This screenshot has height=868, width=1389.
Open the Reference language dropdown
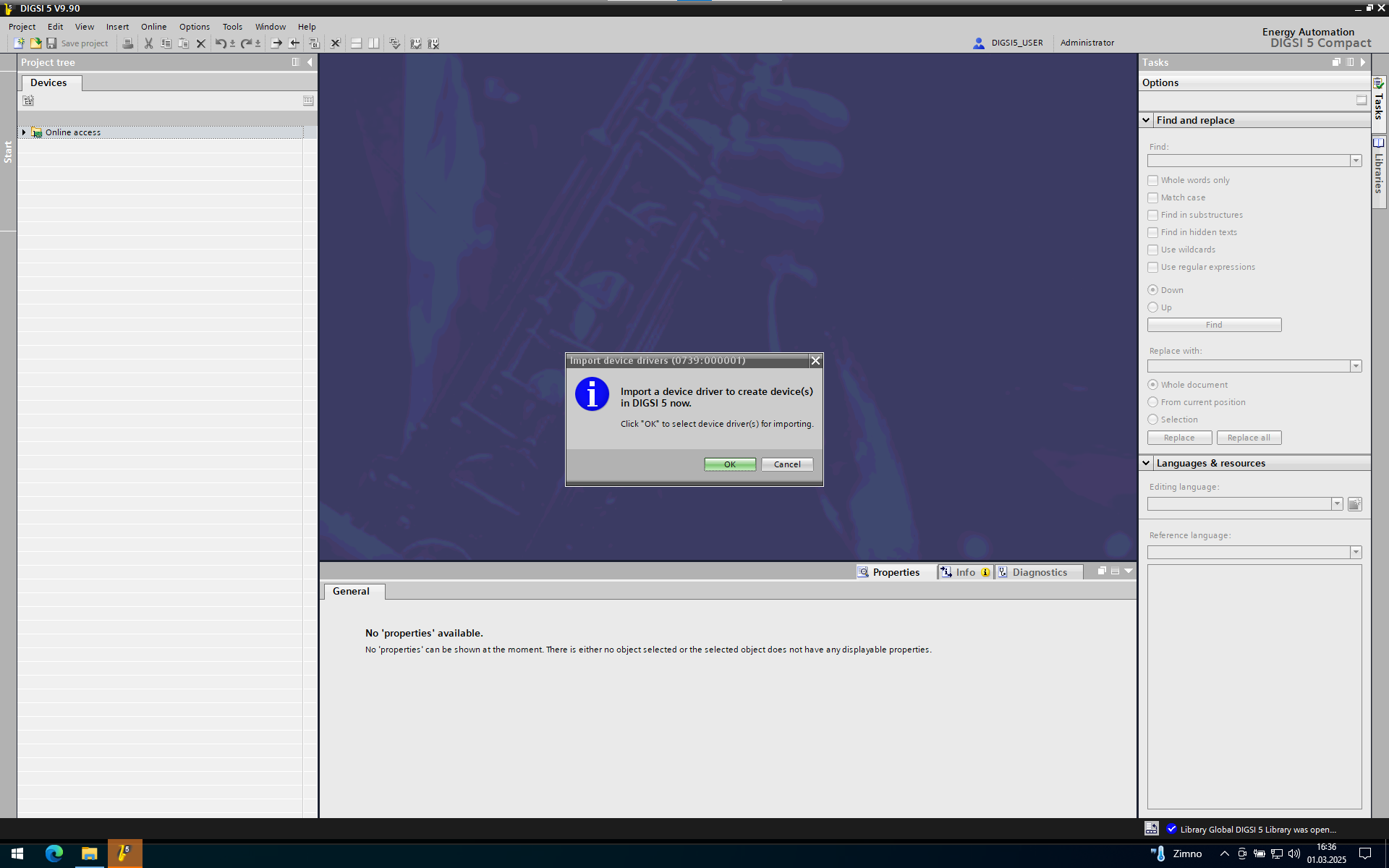coord(1356,553)
